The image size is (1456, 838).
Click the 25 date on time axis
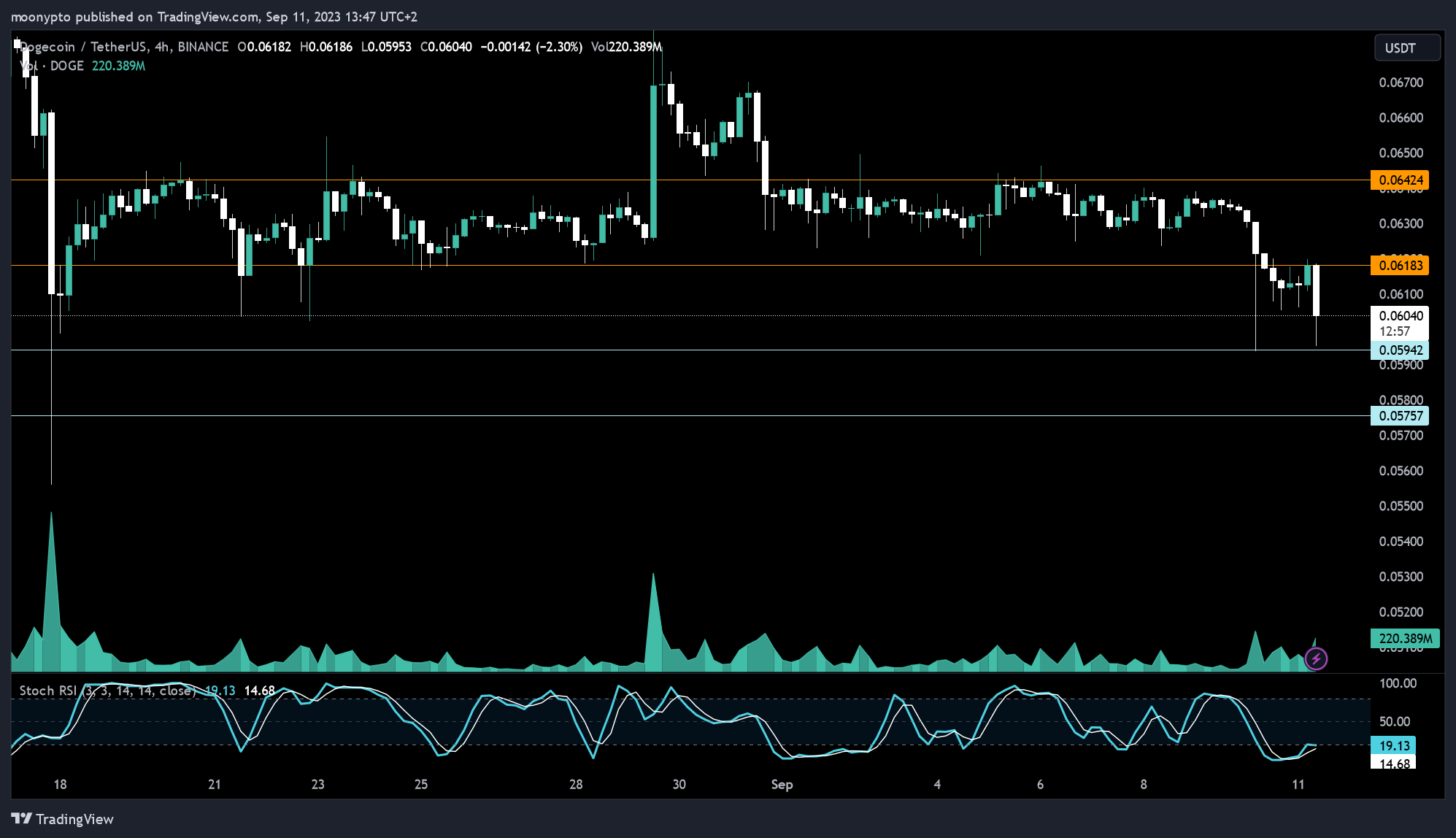tap(421, 785)
